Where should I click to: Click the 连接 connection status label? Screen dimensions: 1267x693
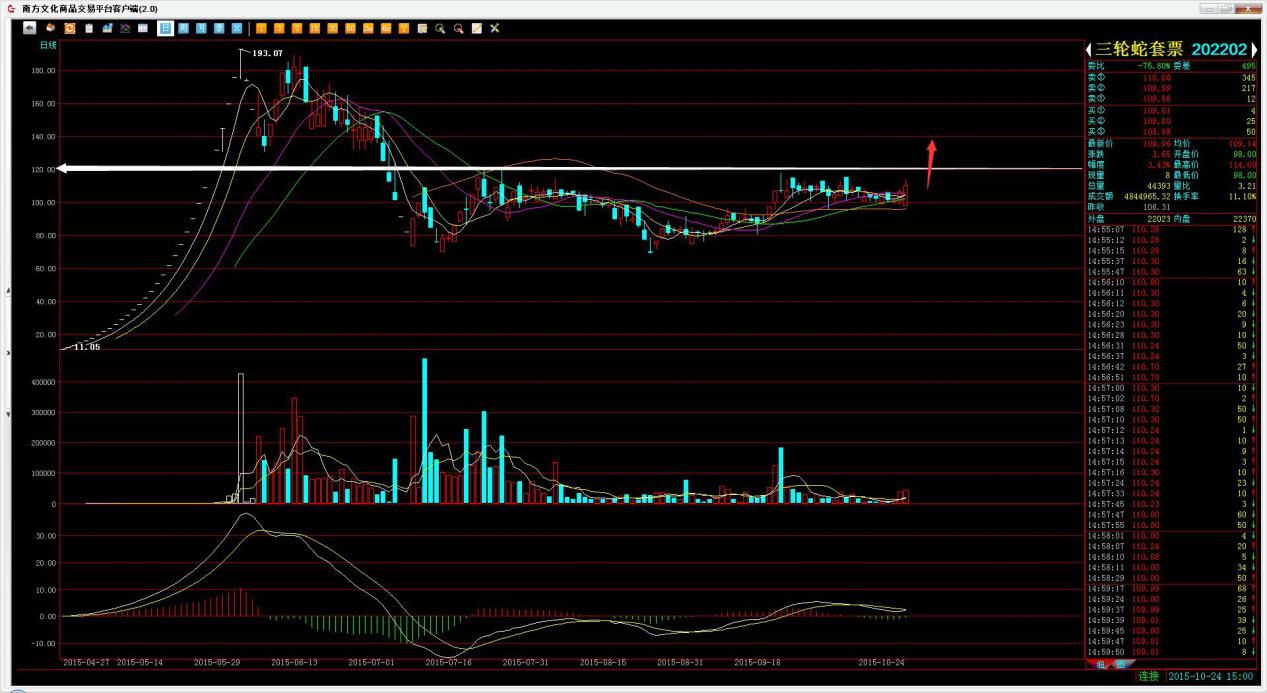(1147, 677)
